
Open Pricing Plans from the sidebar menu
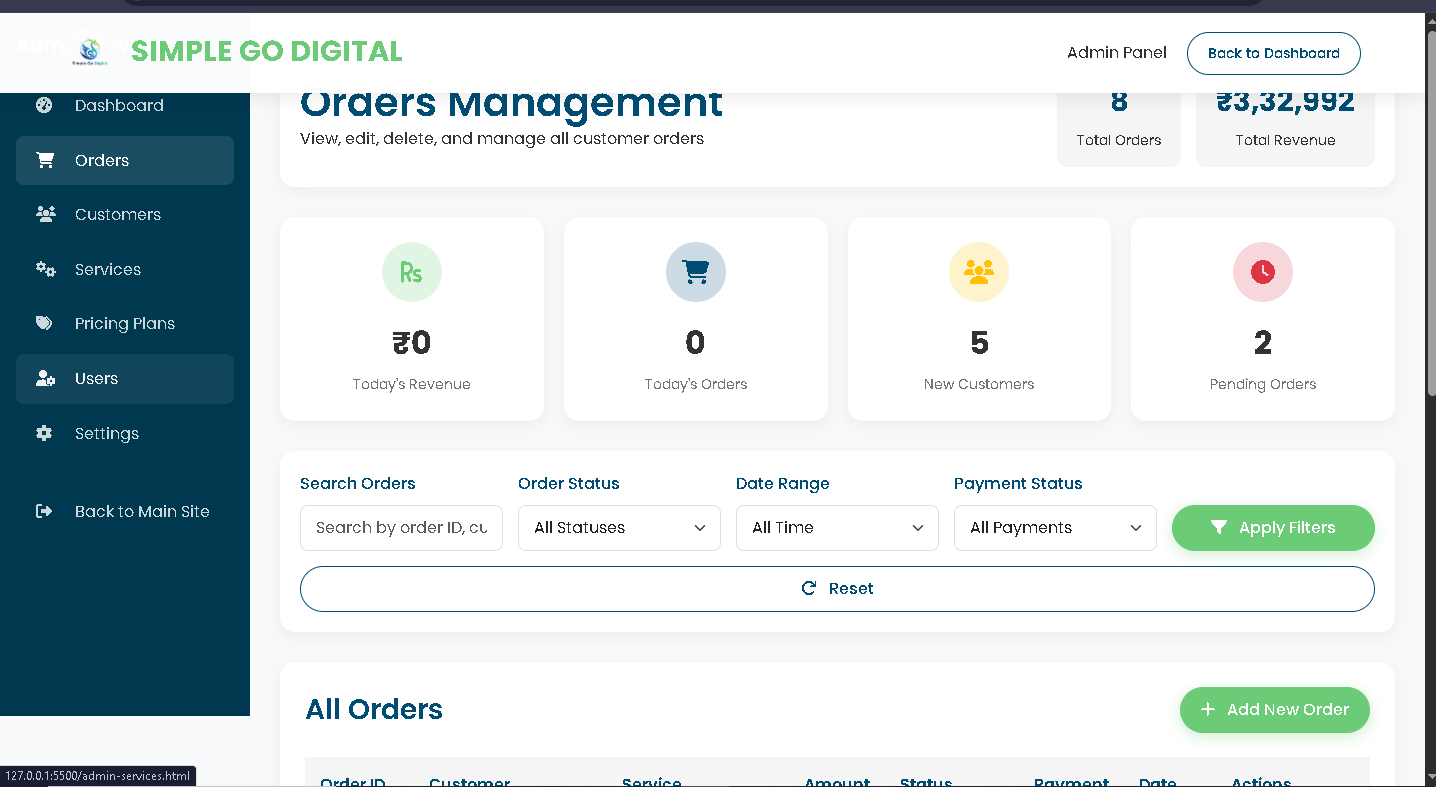(125, 323)
